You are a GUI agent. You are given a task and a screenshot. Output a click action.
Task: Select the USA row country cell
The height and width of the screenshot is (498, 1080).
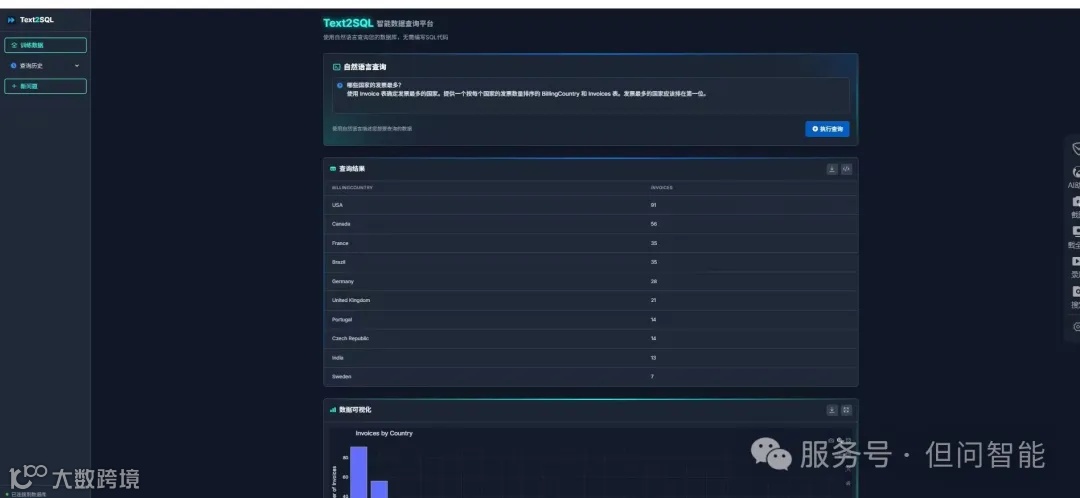337,205
